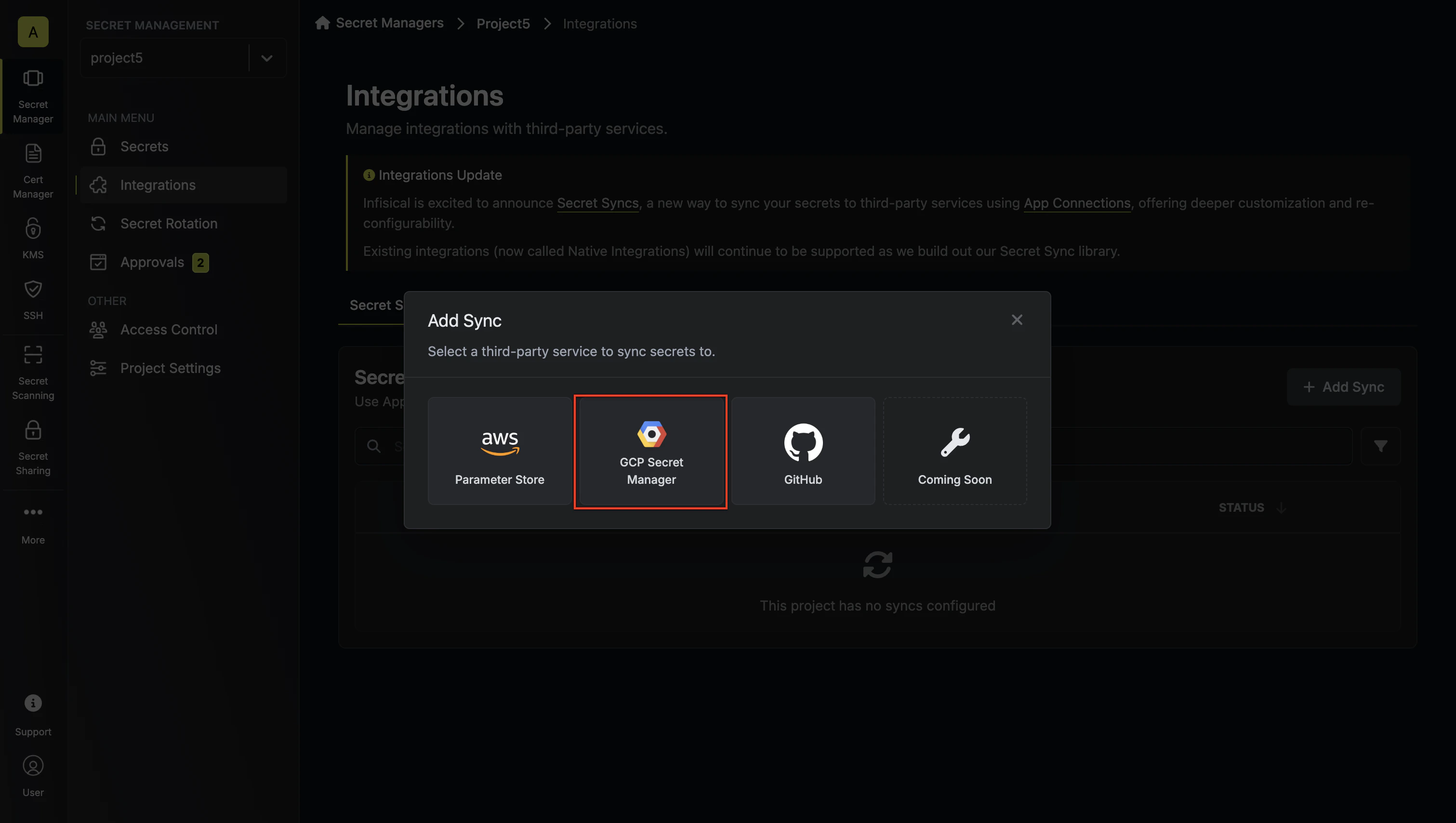Open Access Control menu item
1456x823 pixels.
[183, 330]
